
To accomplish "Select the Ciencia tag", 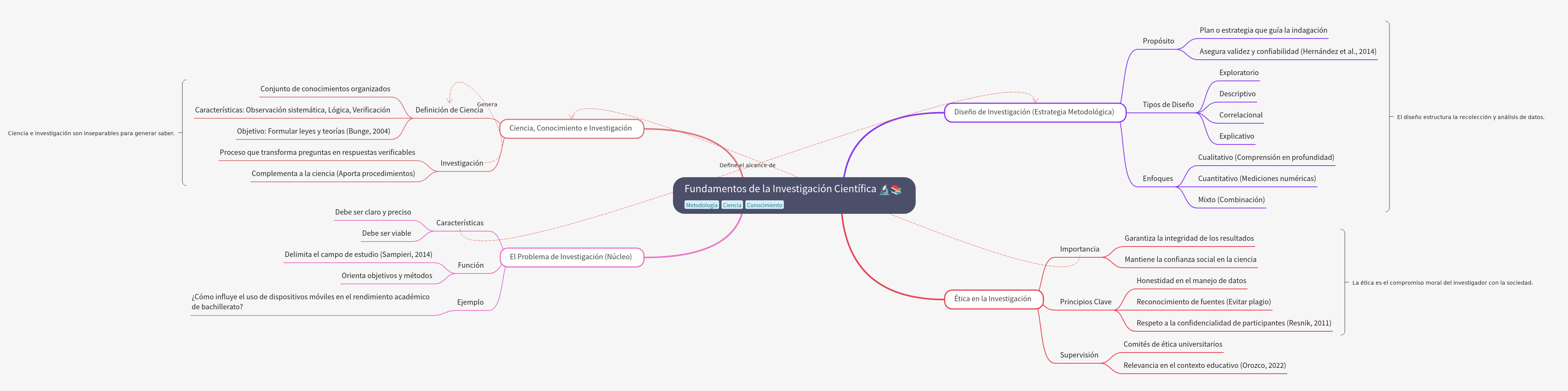I will click(731, 205).
